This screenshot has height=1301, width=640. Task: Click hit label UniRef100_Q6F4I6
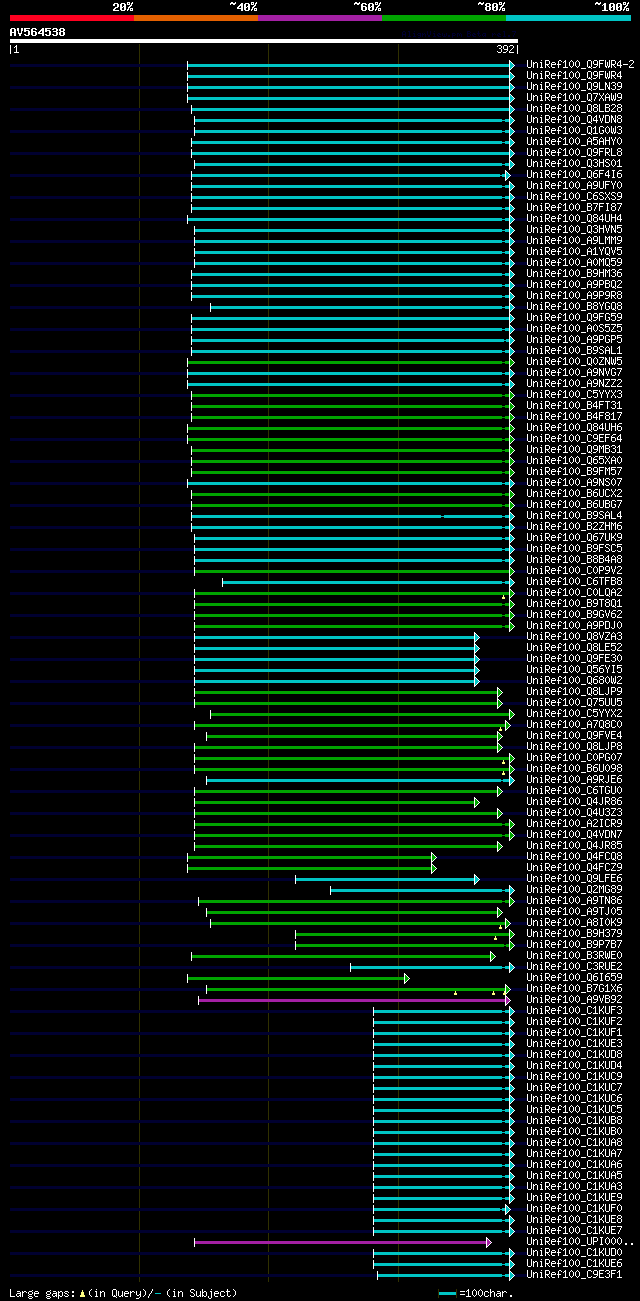574,174
